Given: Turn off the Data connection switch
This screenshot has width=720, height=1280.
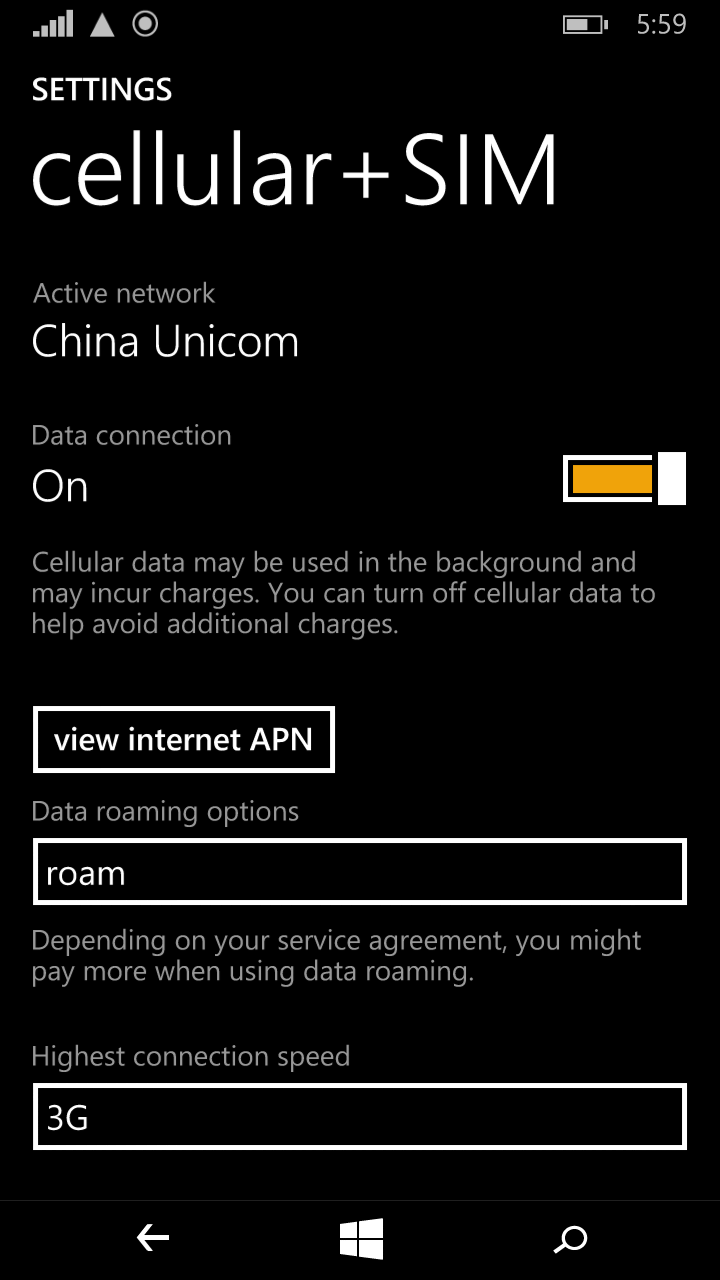Looking at the screenshot, I should tap(624, 479).
